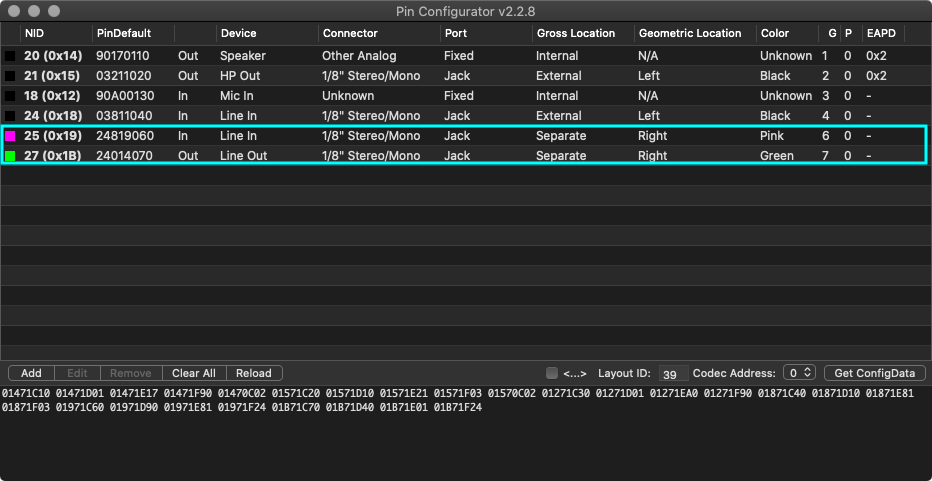Image resolution: width=932 pixels, height=481 pixels.
Task: Click PinDefault value 03811040
Action: 124,116
